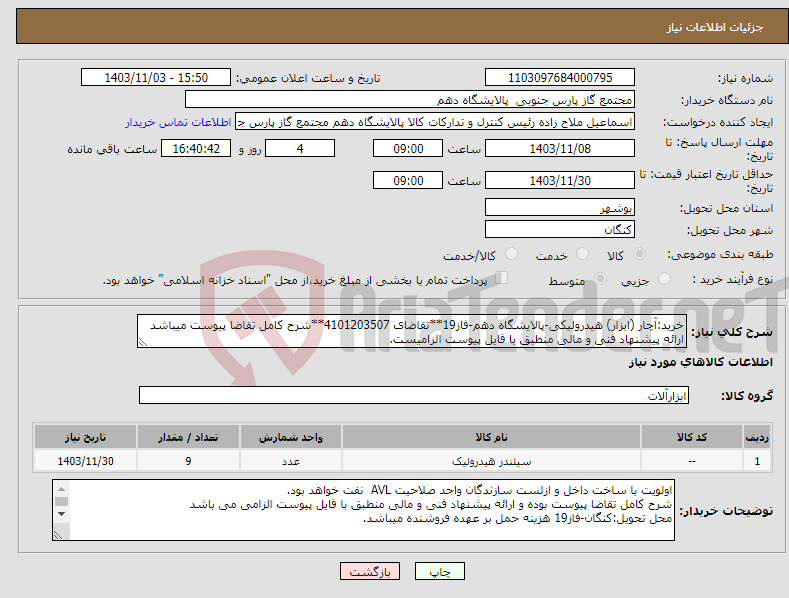789x598 pixels.
Task: Click the چاپ print button
Action: [x=440, y=571]
